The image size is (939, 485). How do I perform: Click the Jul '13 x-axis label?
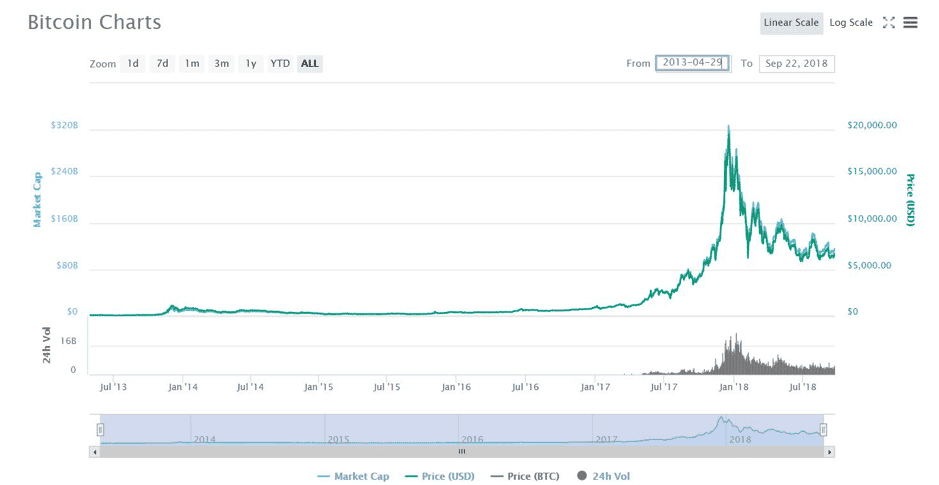[x=114, y=387]
